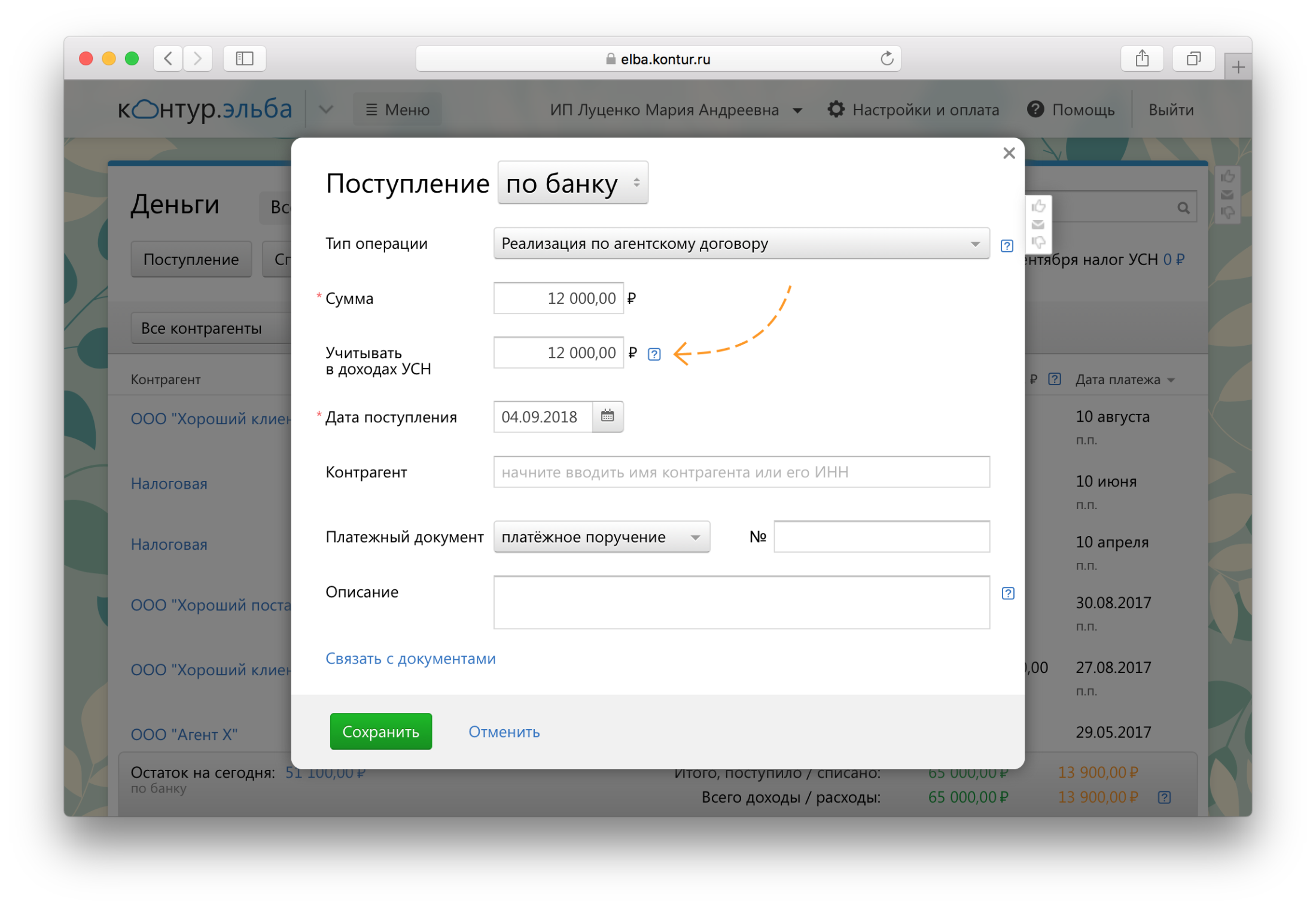This screenshot has width=1316, height=908.
Task: Click page-edge thumbs-up feedback icon
Action: coord(1227,176)
